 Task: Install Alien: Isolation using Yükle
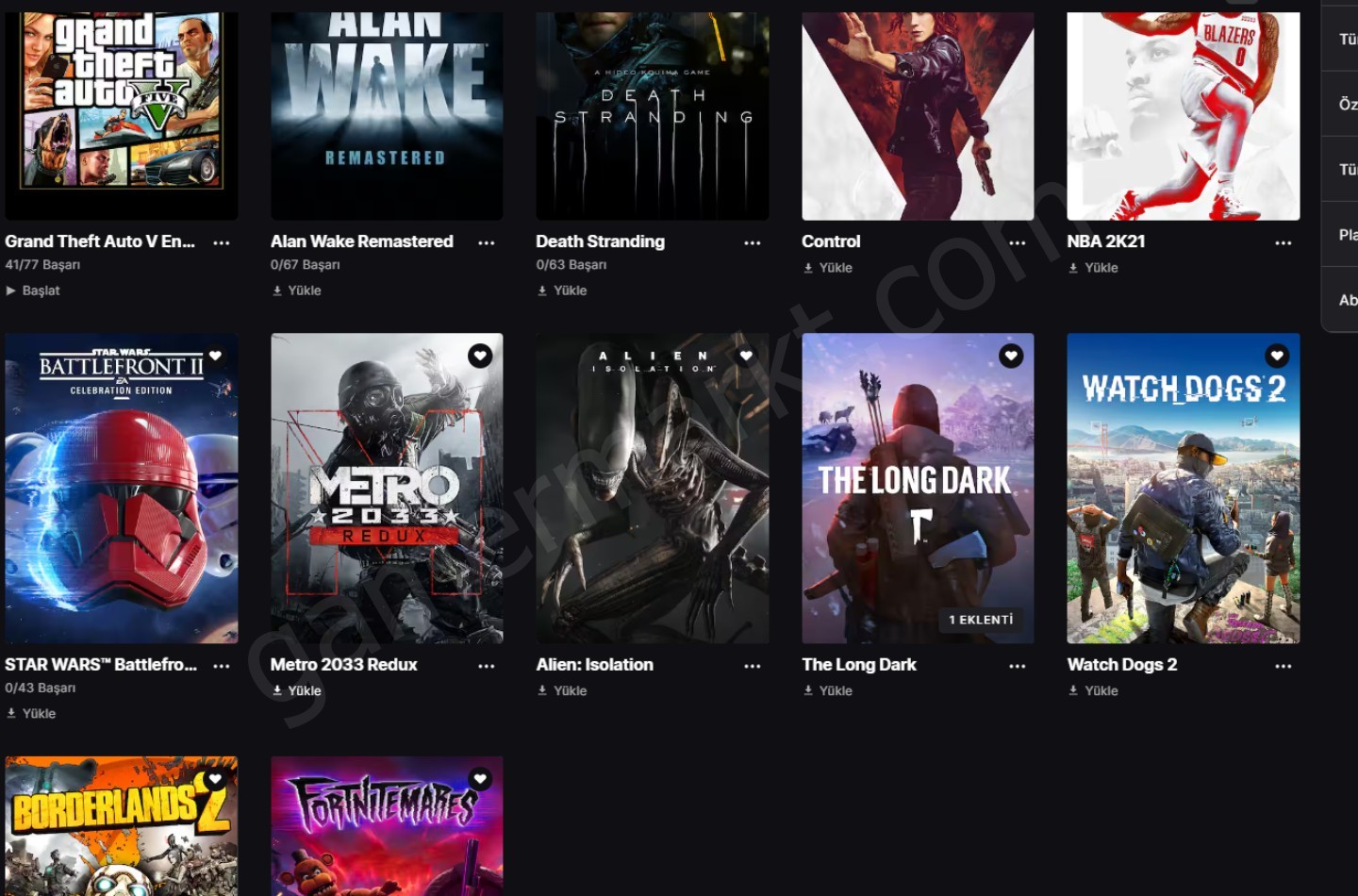(x=562, y=691)
